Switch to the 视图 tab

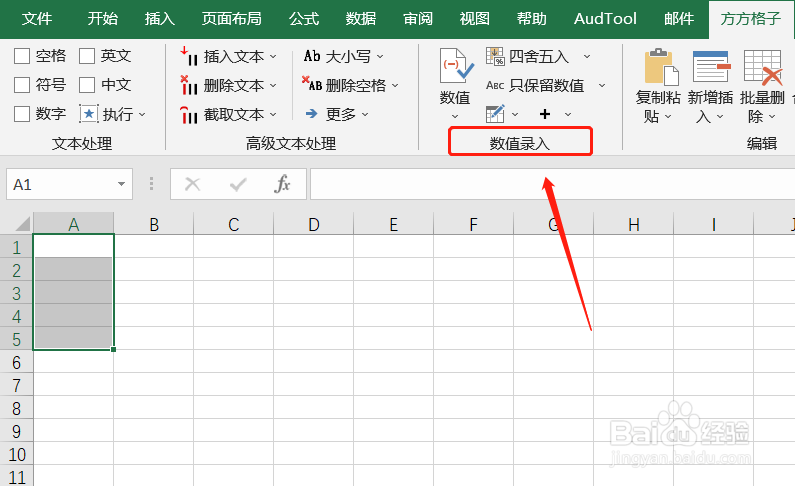click(475, 19)
